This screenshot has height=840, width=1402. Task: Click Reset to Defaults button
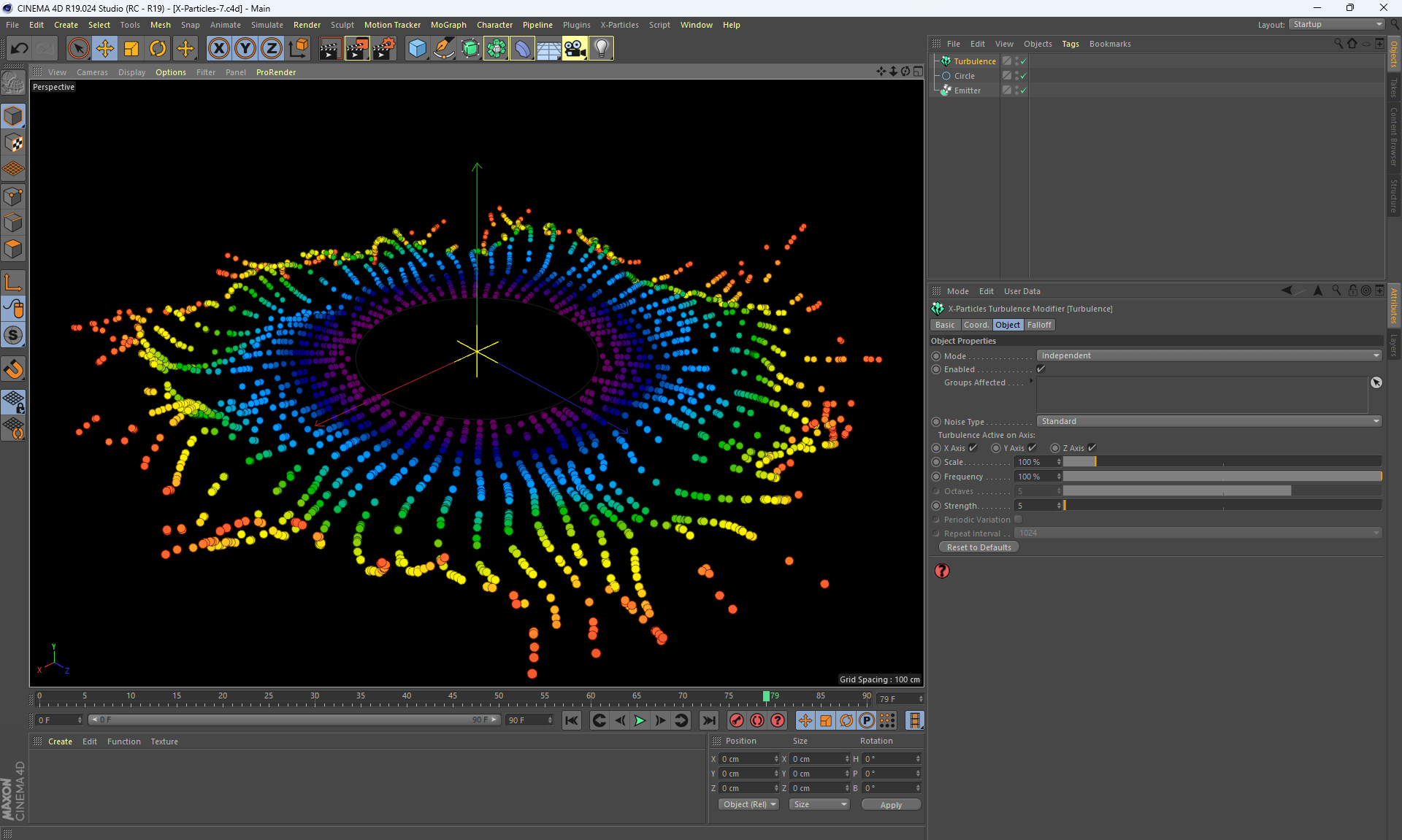978,547
